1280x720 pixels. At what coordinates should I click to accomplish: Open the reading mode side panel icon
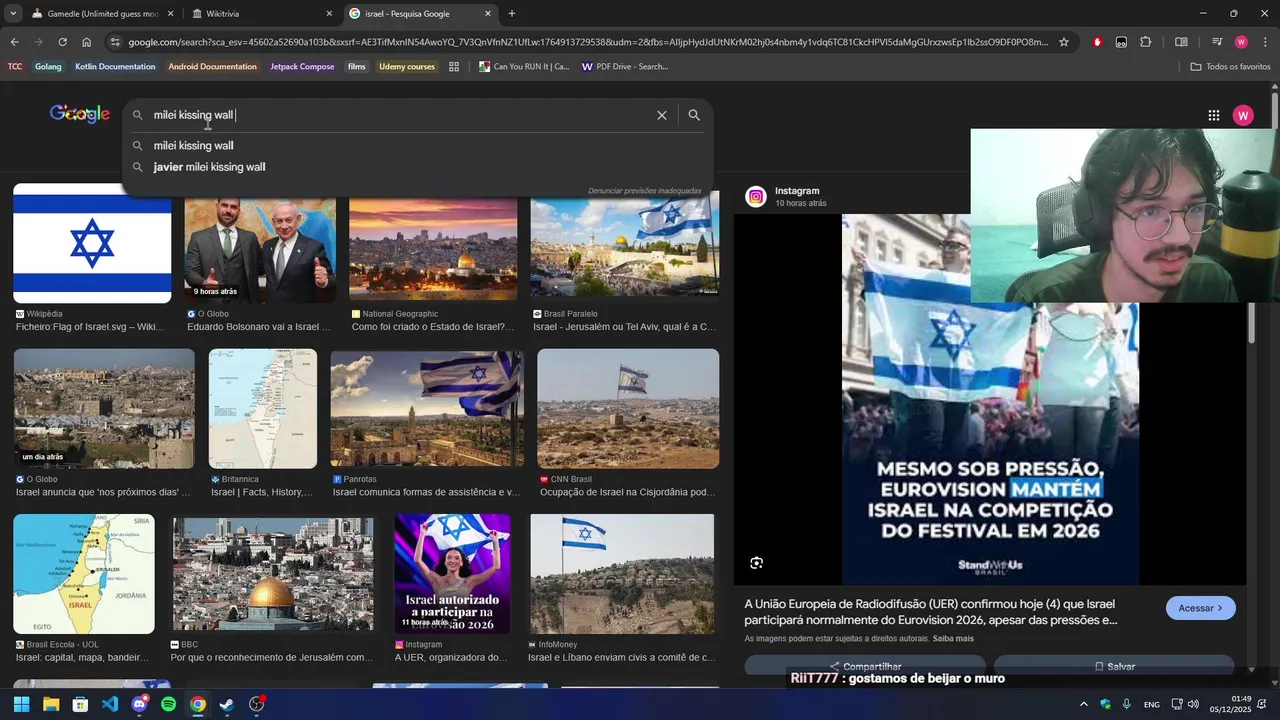click(x=1181, y=42)
